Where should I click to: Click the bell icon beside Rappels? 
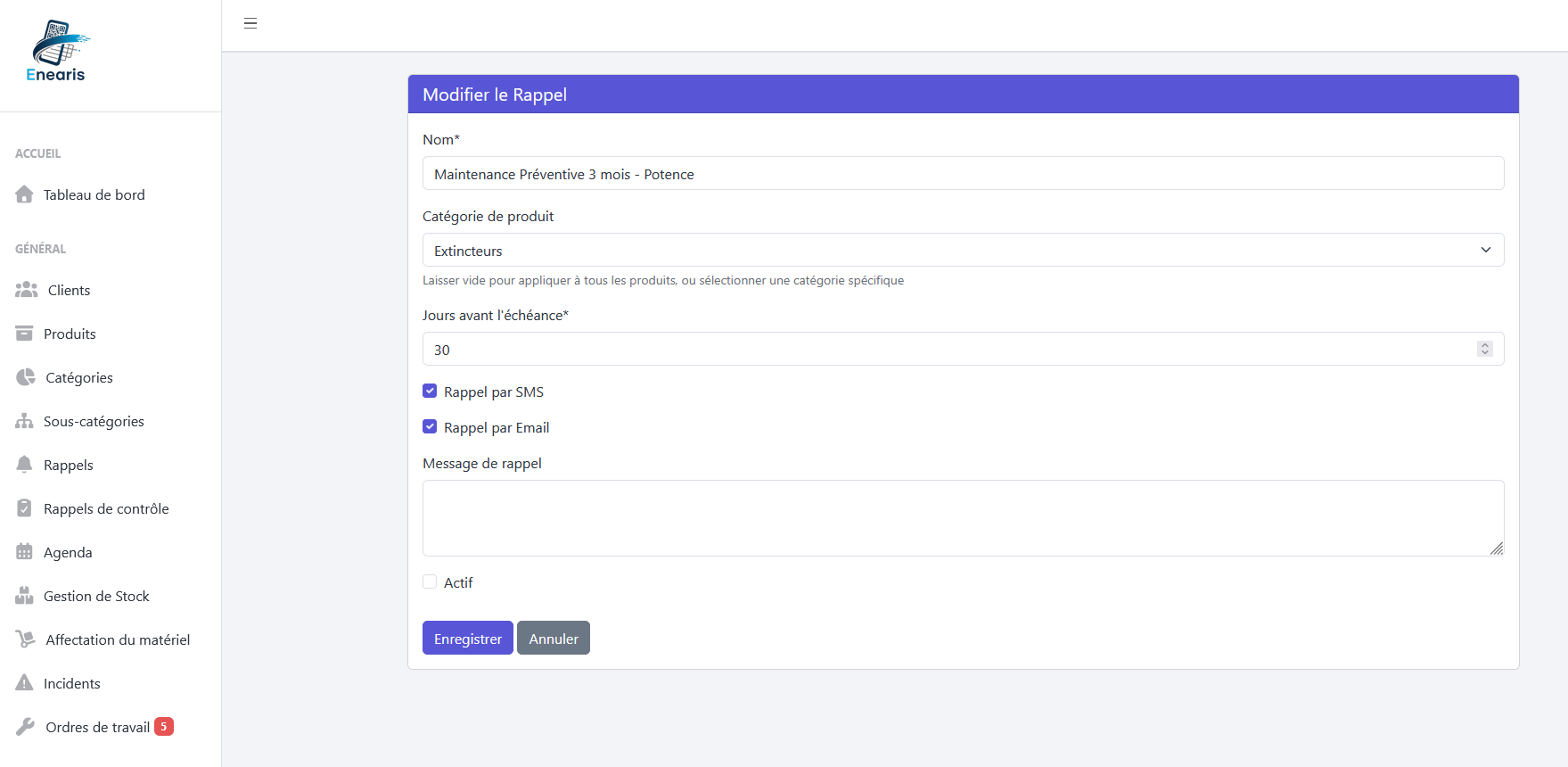[24, 465]
